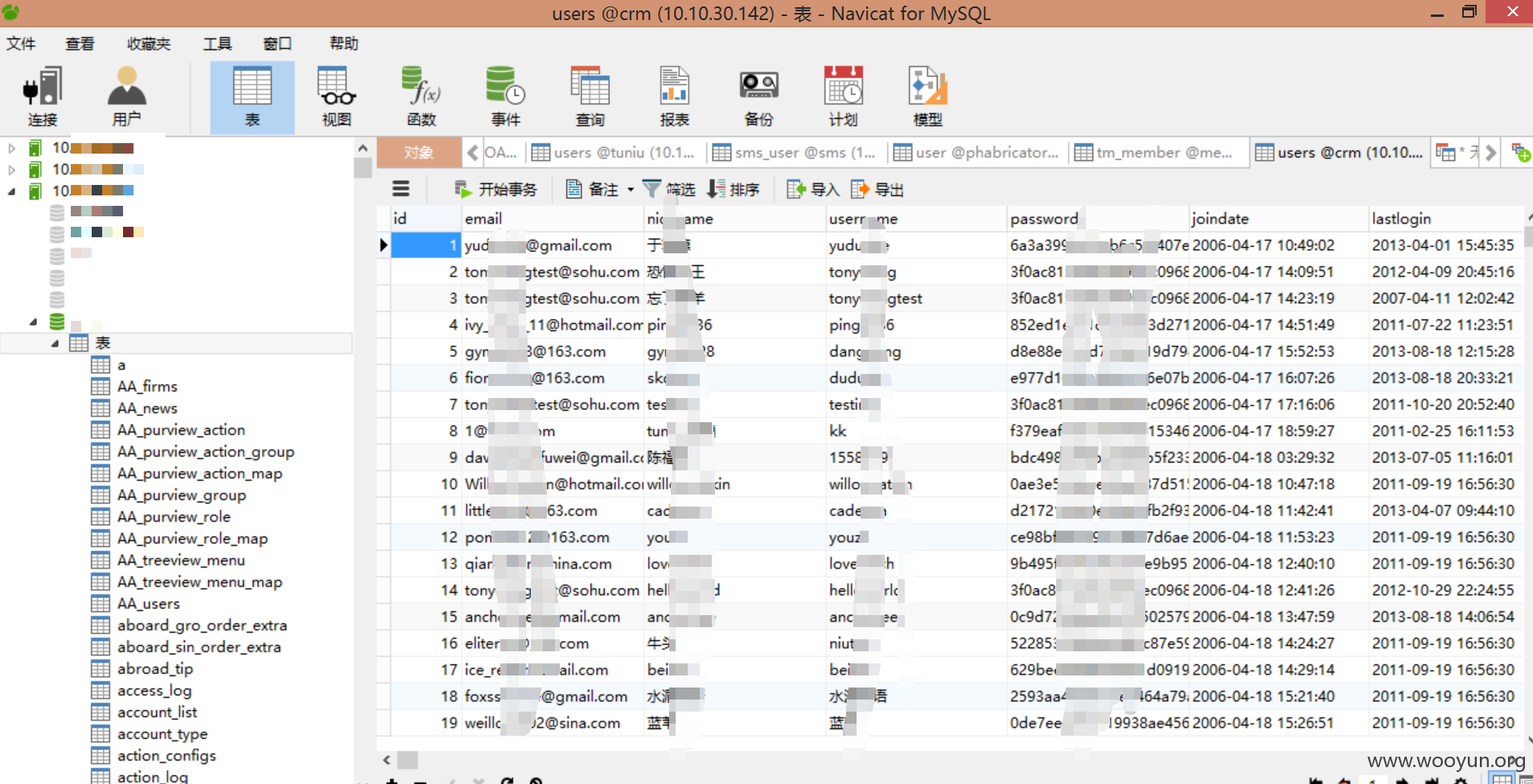Viewport: 1533px width, 784px height.
Task: Open the 窗口 window menu
Action: click(x=277, y=43)
